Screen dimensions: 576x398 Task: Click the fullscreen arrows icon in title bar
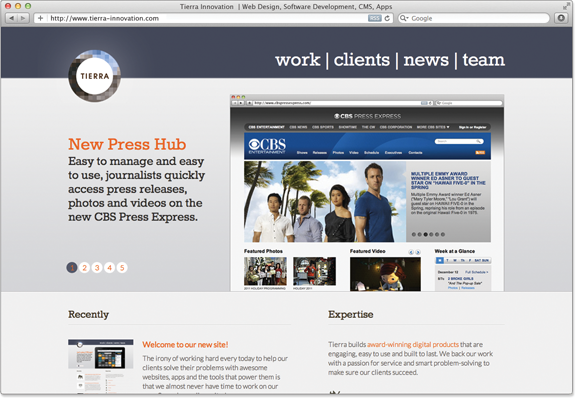click(566, 6)
